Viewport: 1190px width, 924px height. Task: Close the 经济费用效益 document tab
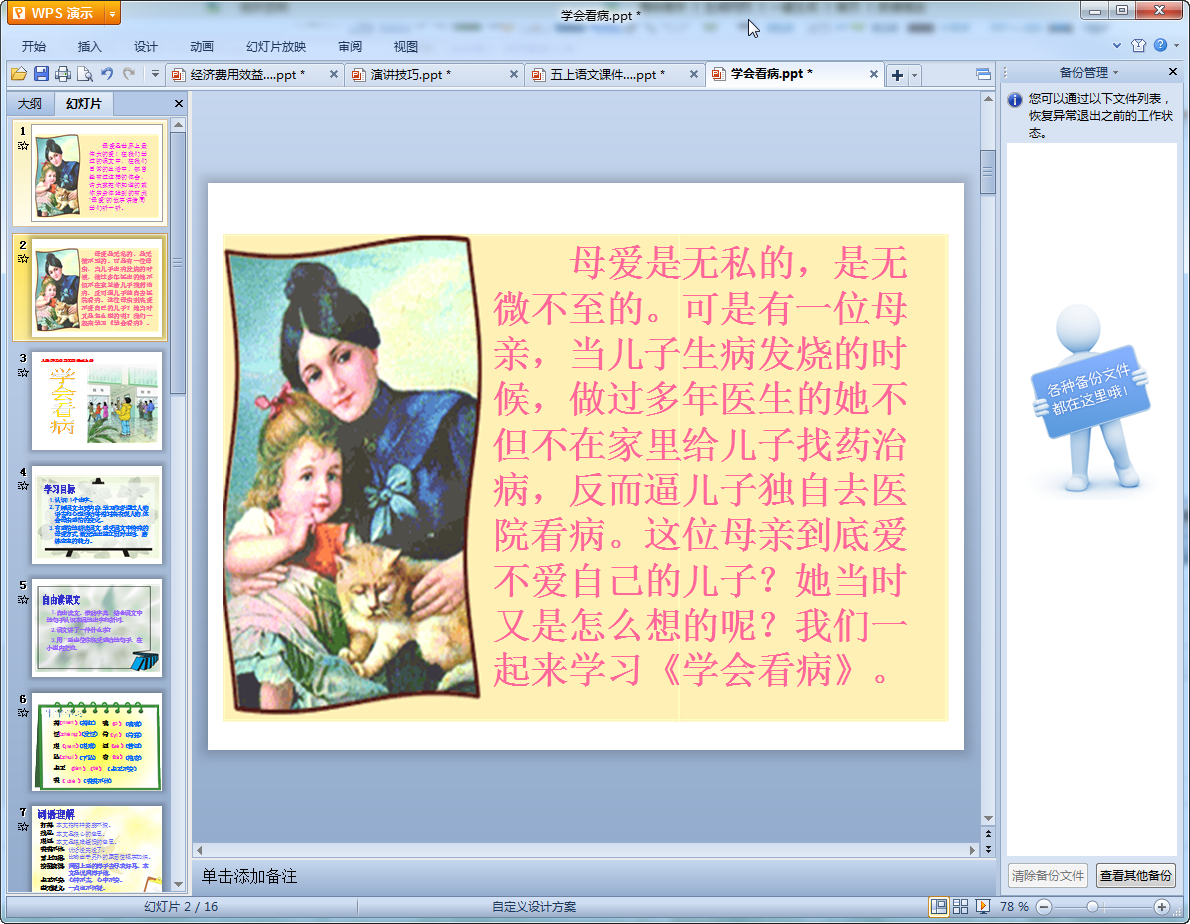click(334, 74)
